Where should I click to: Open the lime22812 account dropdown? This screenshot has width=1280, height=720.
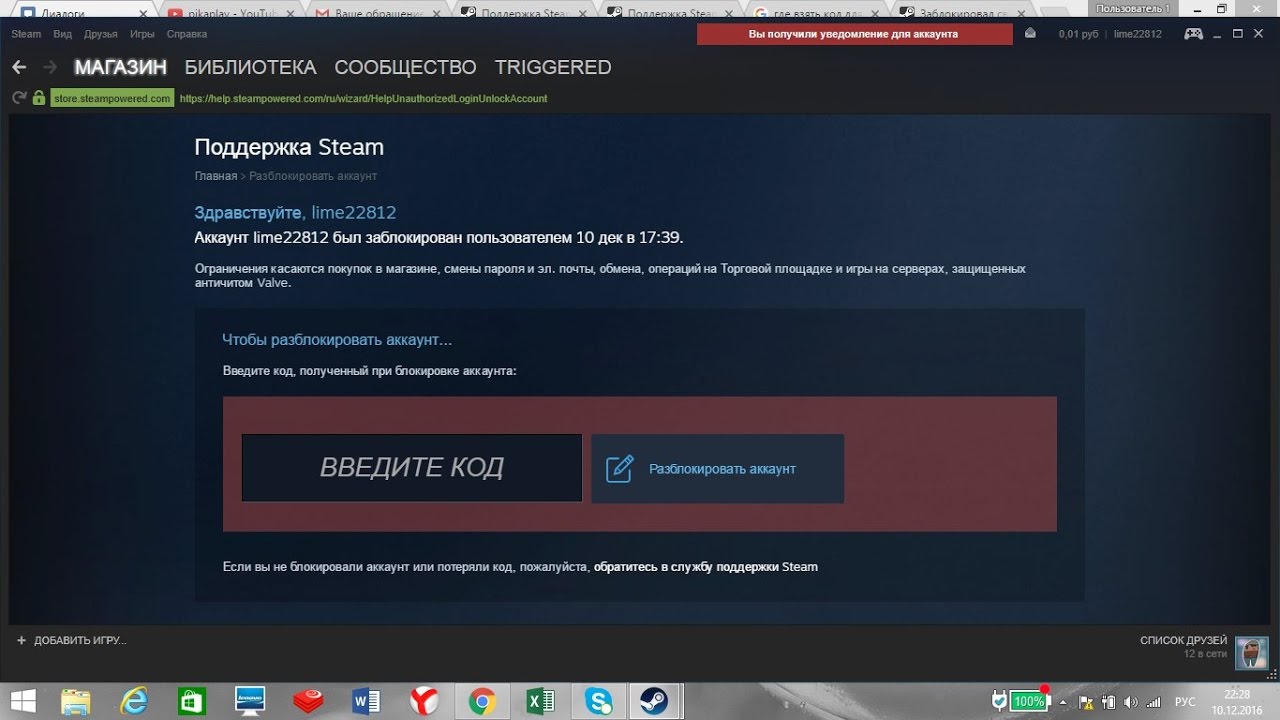pos(1138,34)
